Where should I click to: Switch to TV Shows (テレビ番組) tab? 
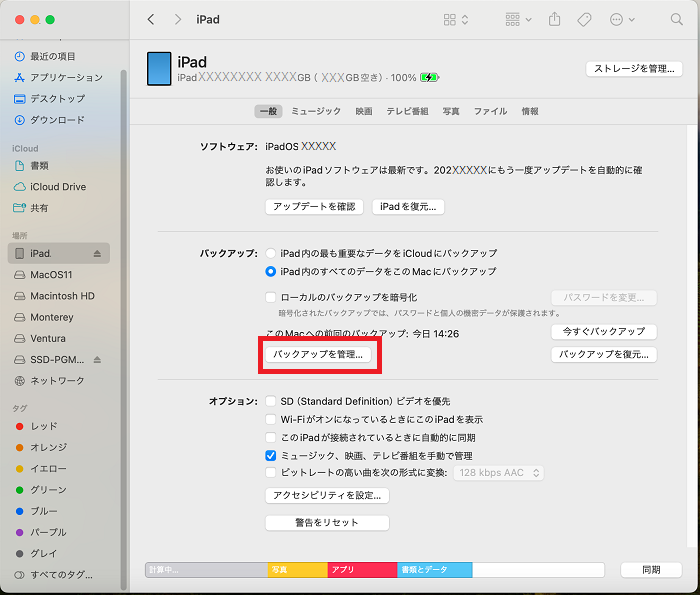tap(407, 111)
